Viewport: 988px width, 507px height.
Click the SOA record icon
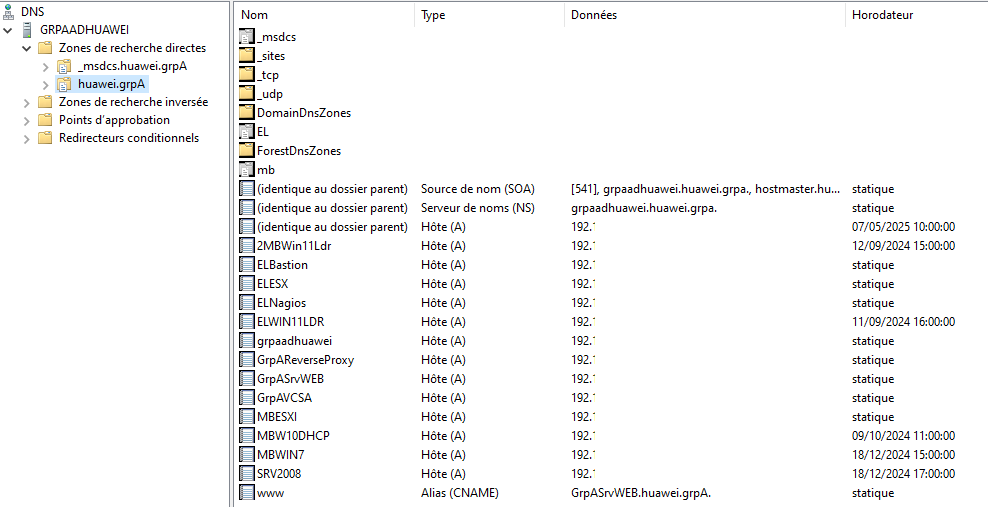247,188
